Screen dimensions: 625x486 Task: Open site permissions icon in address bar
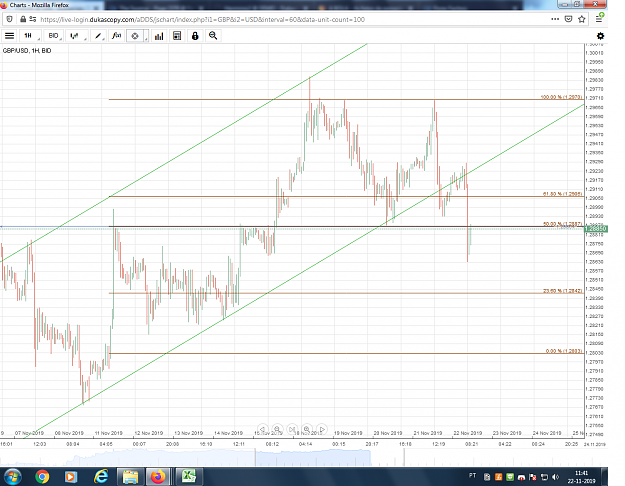coord(32,19)
